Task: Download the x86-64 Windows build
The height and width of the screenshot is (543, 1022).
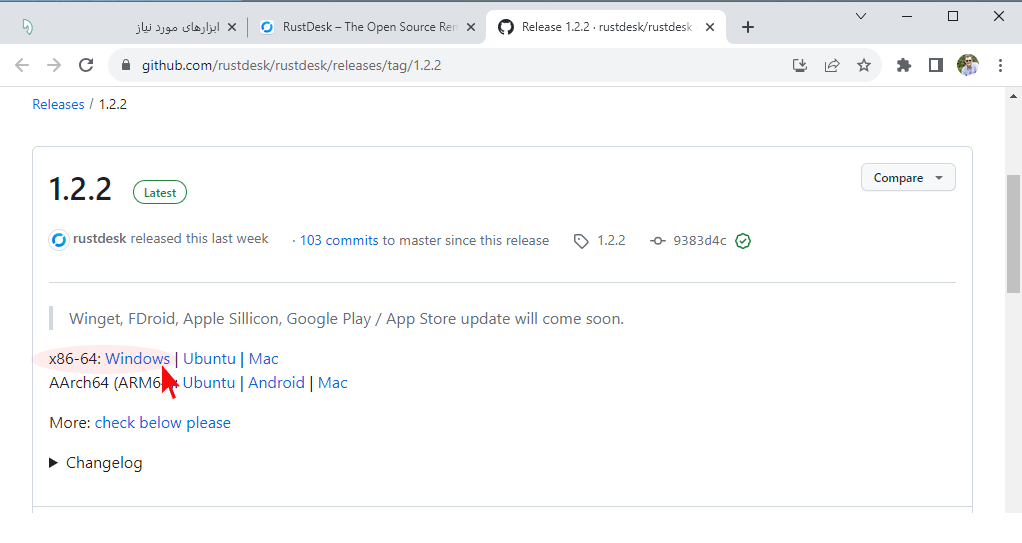Action: pos(138,359)
